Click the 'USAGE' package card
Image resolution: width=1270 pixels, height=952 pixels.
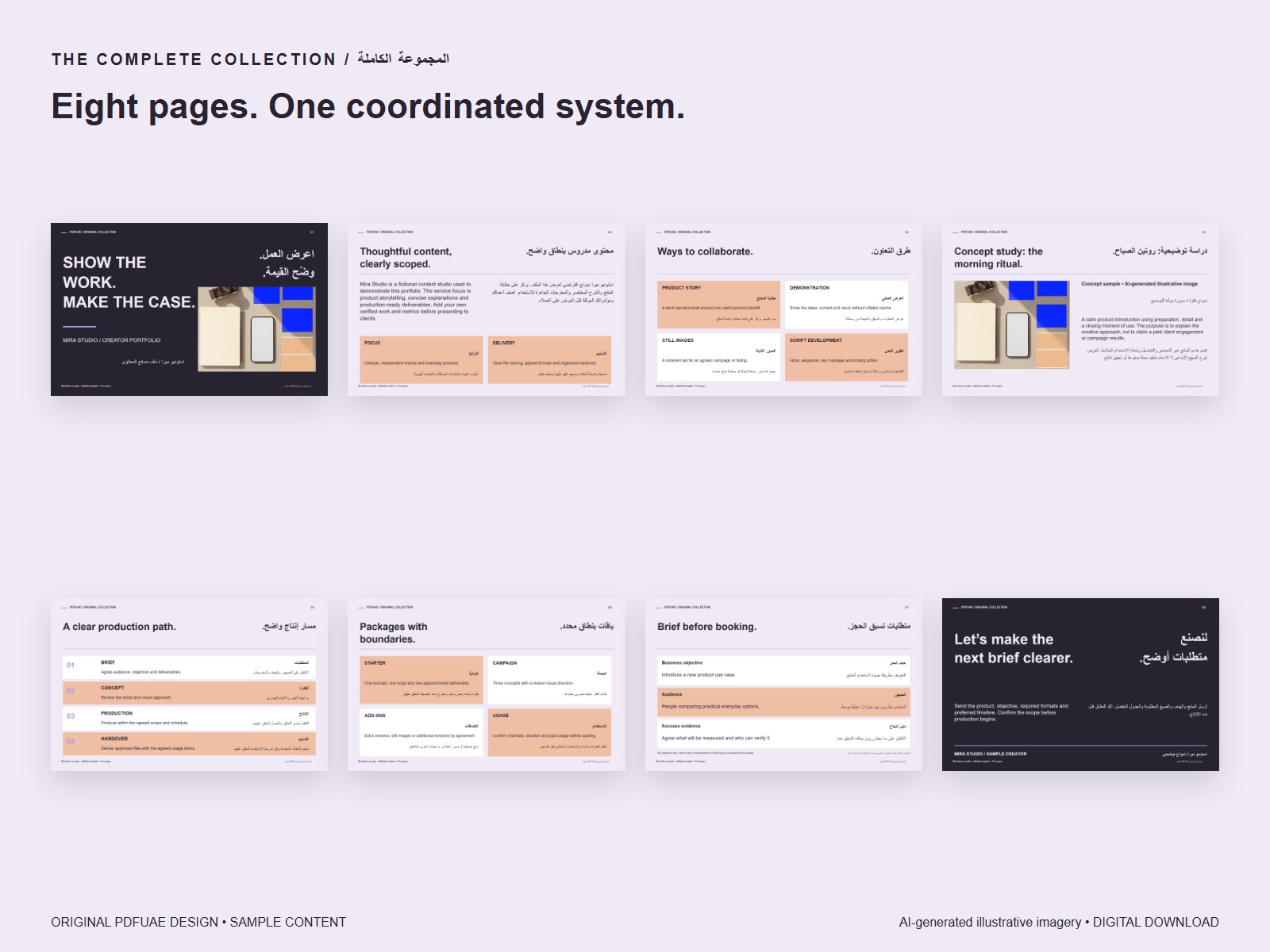click(549, 732)
